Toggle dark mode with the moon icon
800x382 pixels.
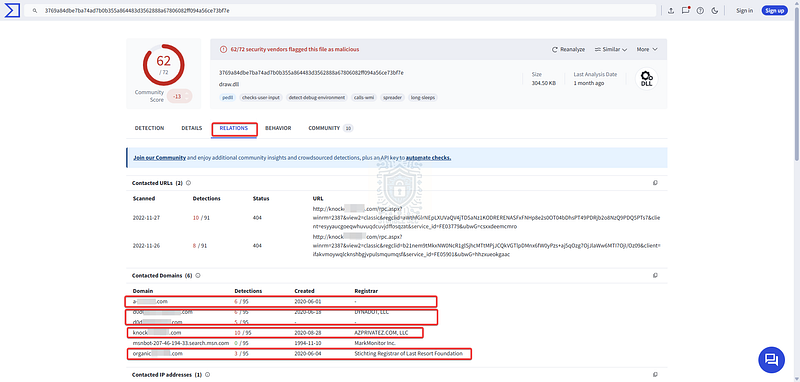coord(714,10)
